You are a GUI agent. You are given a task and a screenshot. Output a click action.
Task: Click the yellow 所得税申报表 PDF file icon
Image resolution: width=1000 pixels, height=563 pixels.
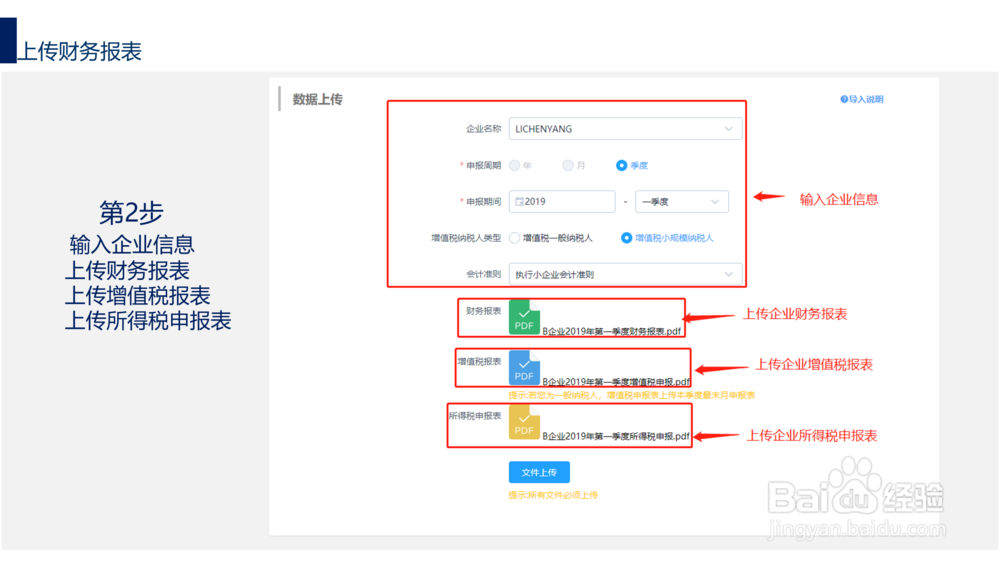pos(524,422)
